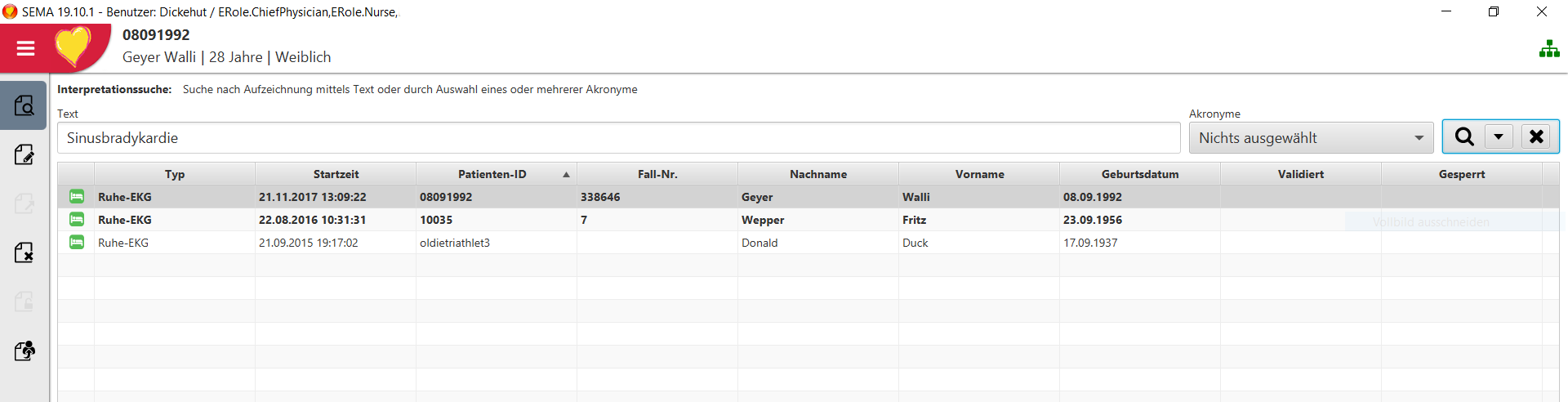
Task: Click the yellow heart SEMA logo
Action: (x=73, y=46)
